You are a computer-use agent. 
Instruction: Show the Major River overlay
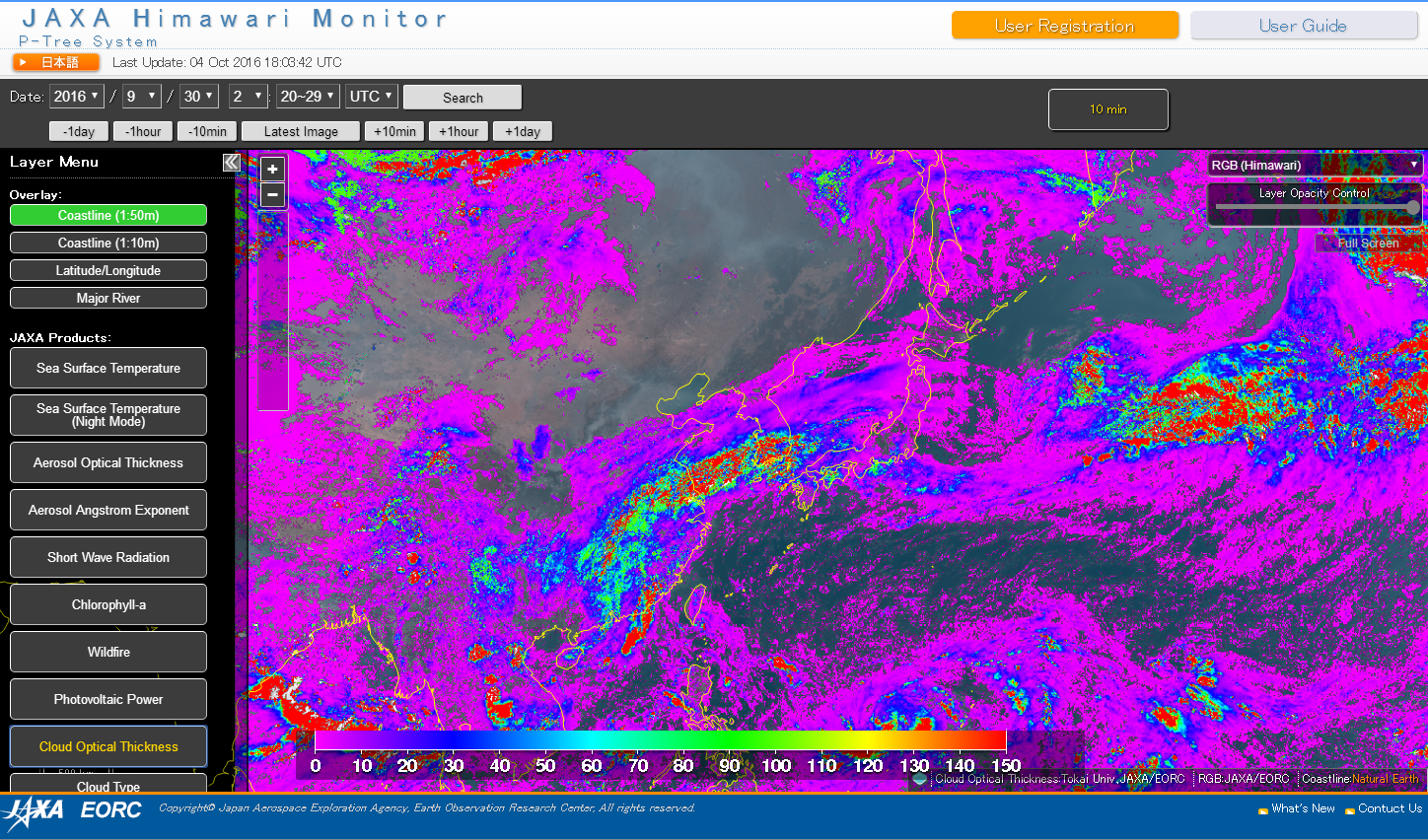pos(108,298)
